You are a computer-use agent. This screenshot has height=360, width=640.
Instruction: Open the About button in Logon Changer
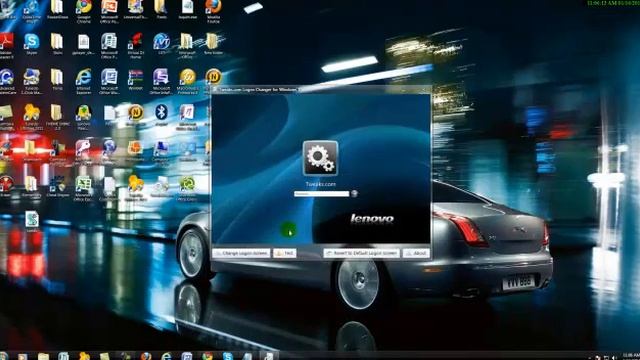click(x=416, y=253)
